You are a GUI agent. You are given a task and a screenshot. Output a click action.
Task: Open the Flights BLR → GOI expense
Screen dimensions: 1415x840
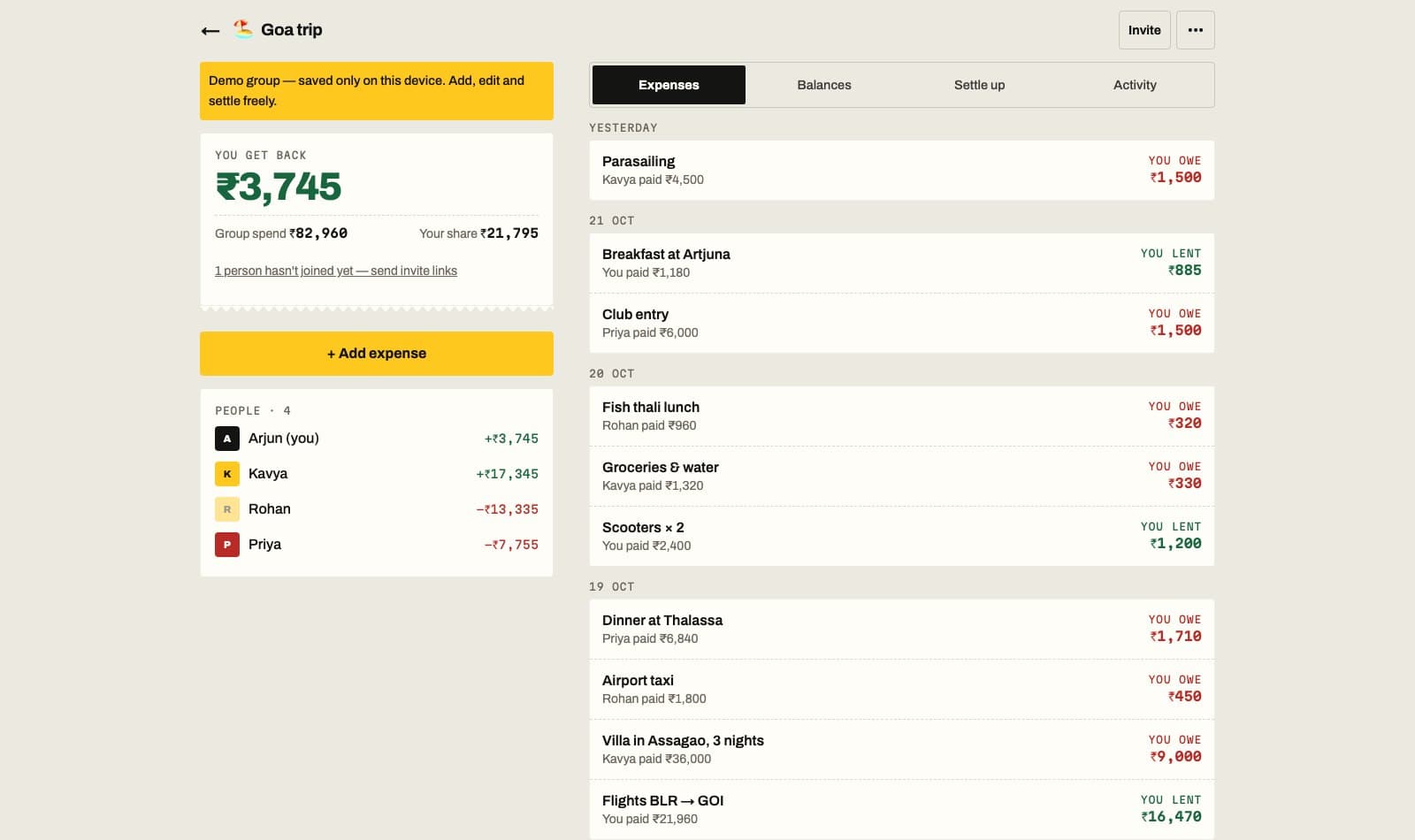pos(901,809)
